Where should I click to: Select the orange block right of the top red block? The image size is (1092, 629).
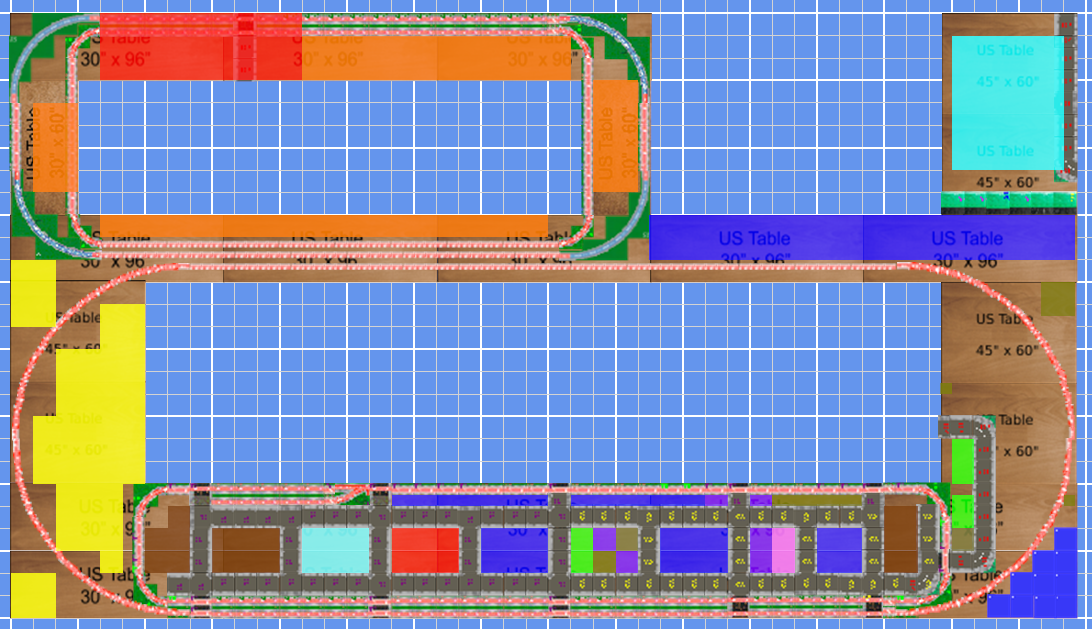click(436, 58)
